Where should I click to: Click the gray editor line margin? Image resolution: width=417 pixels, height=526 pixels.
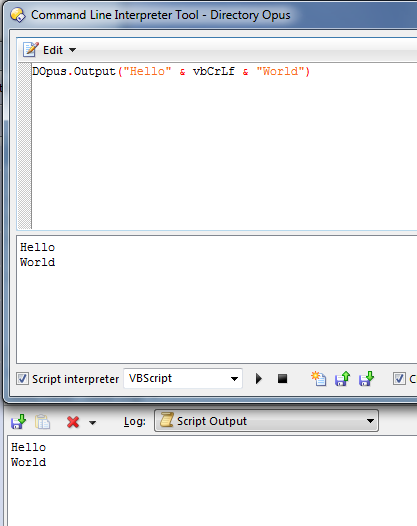click(x=24, y=146)
